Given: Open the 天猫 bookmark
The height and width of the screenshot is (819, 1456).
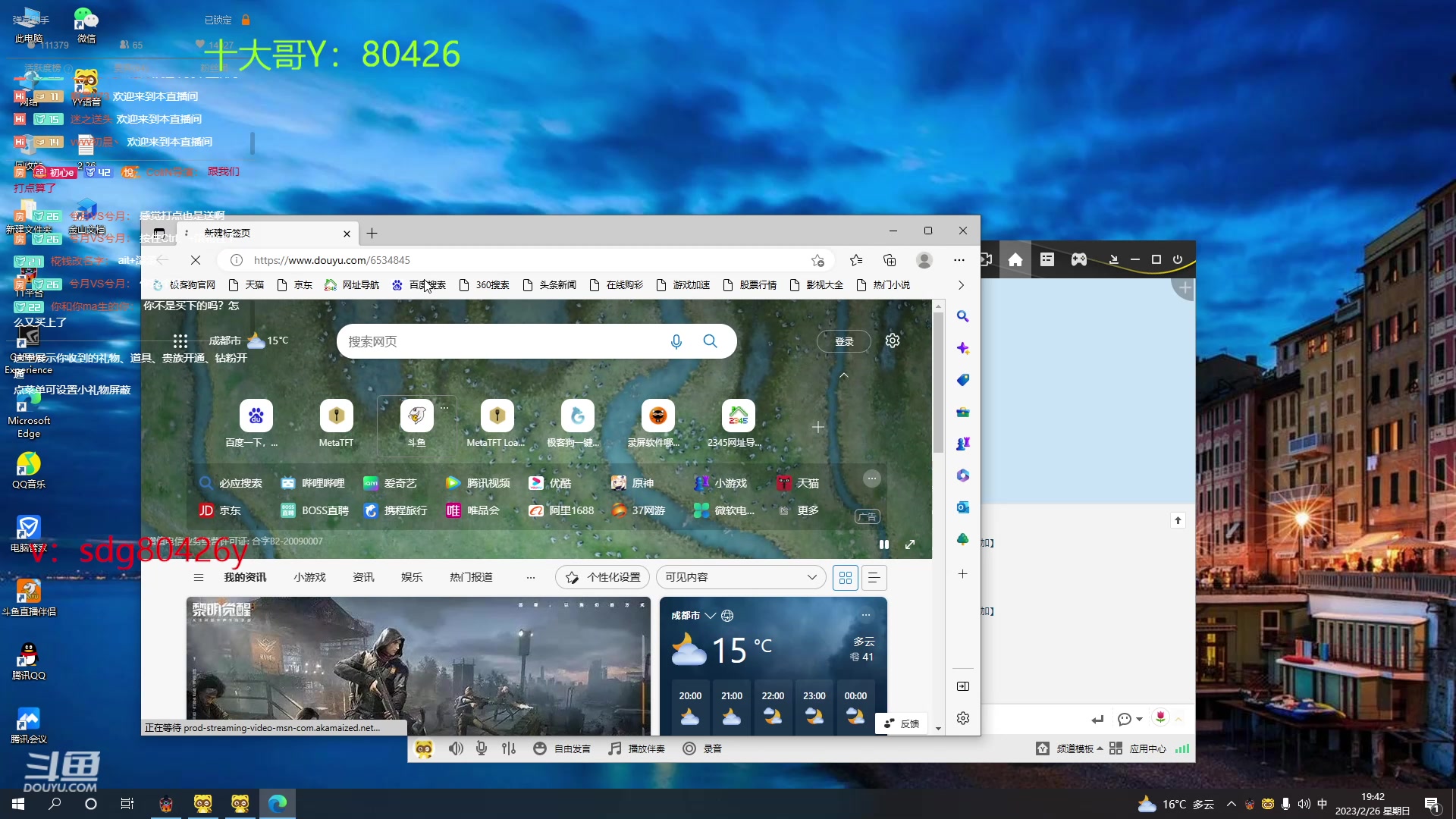Looking at the screenshot, I should (246, 285).
